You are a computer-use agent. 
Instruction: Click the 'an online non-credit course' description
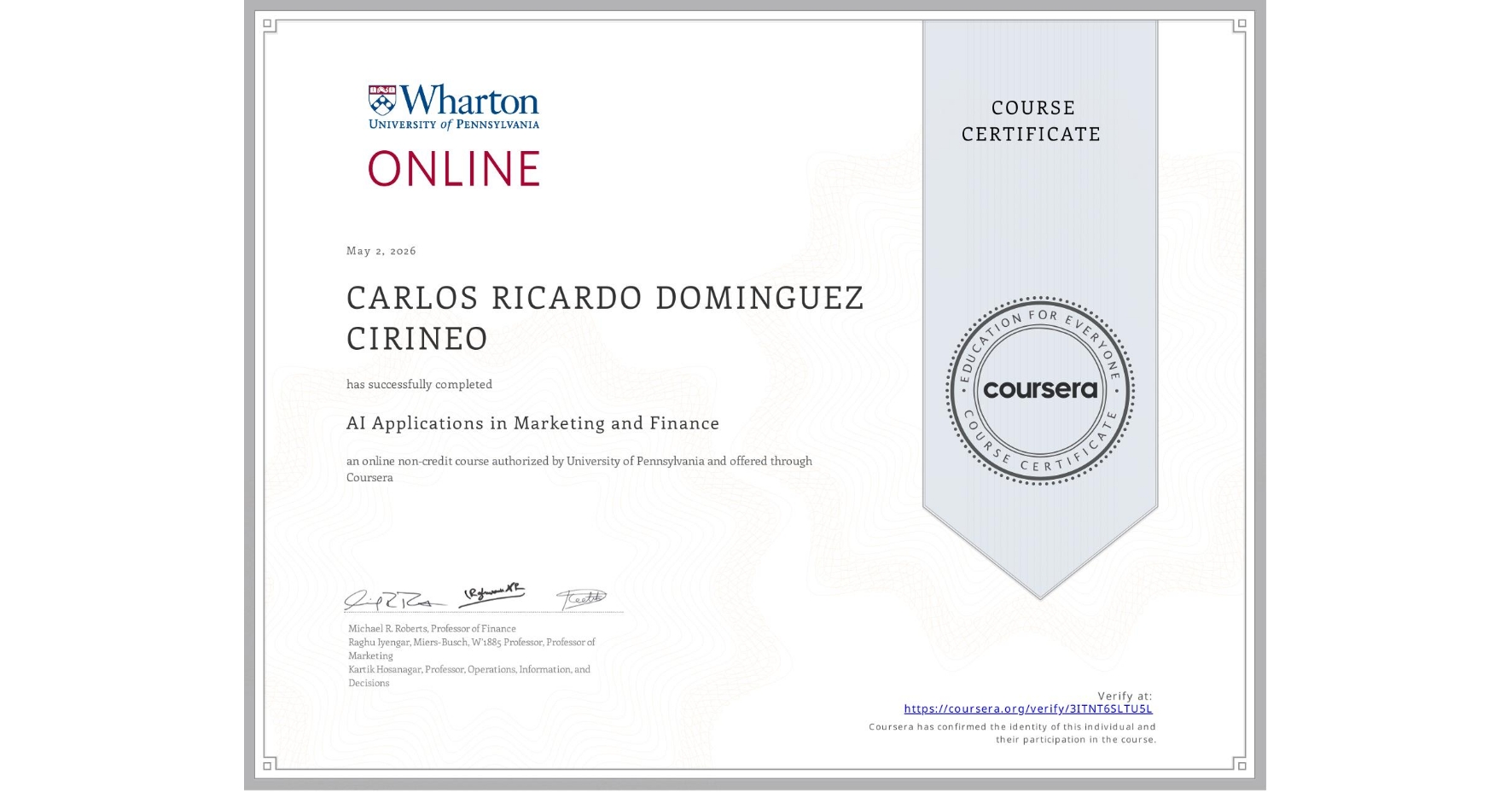coord(579,469)
